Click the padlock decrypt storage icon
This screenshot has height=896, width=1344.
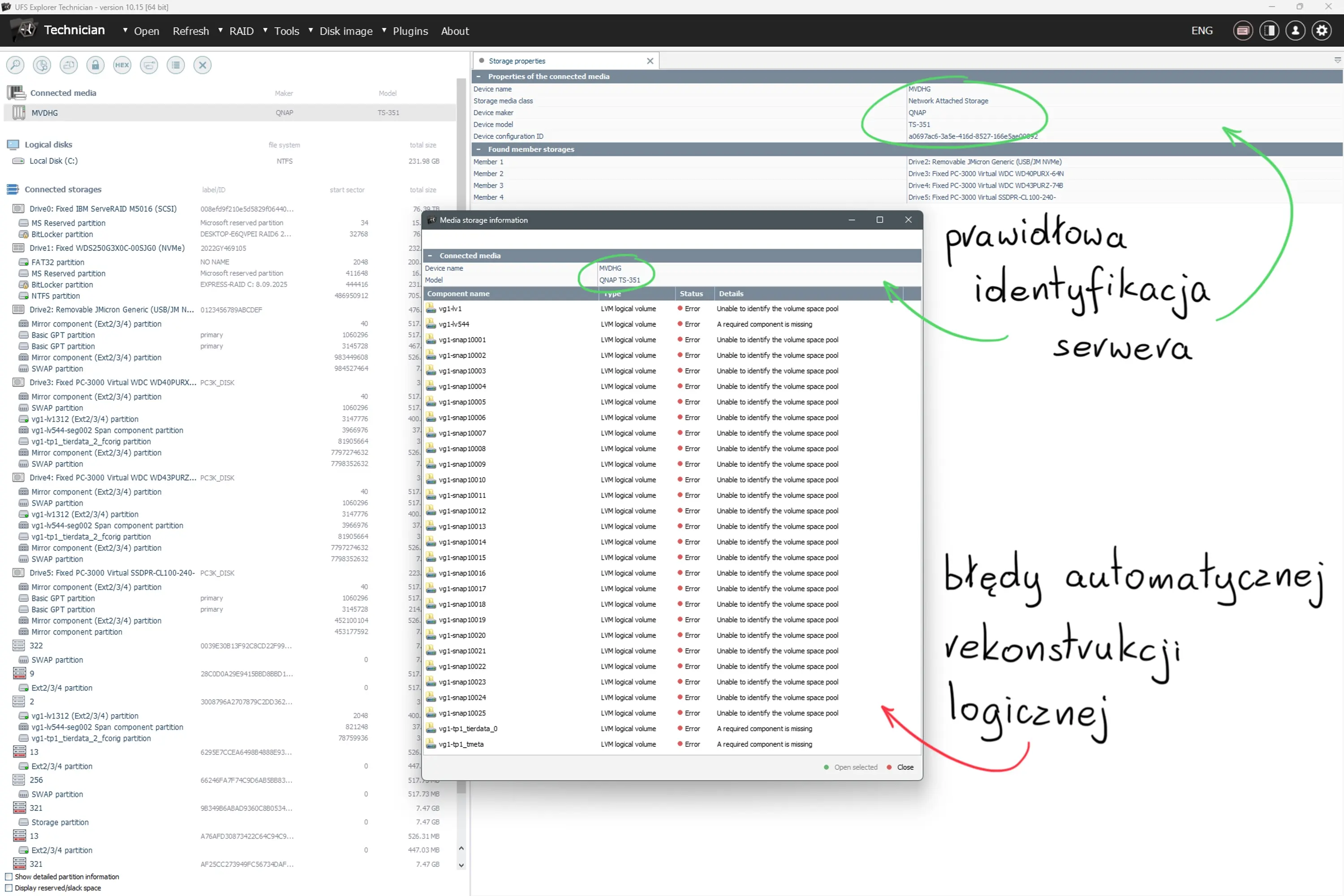coord(95,65)
